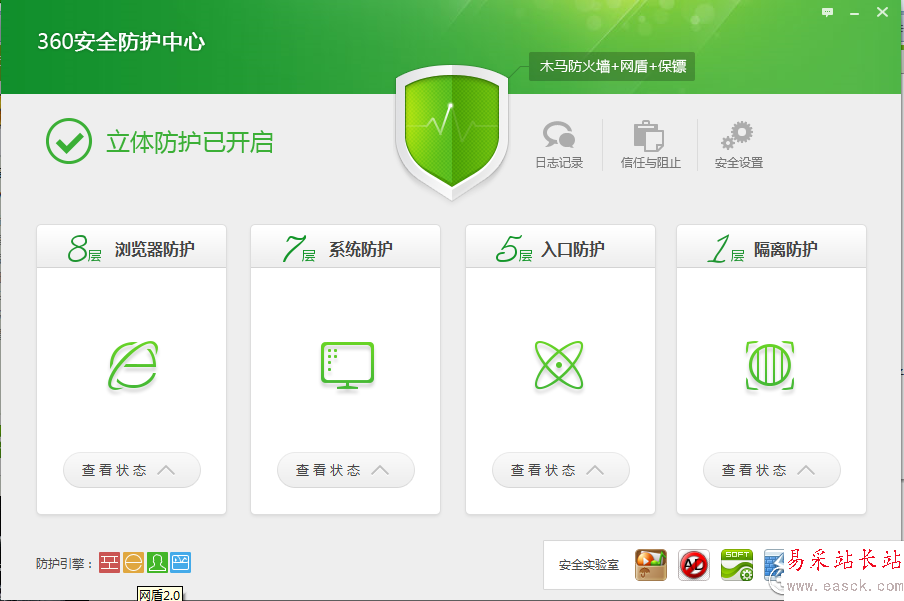Switch to the 隔离防护 panel header

click(771, 246)
